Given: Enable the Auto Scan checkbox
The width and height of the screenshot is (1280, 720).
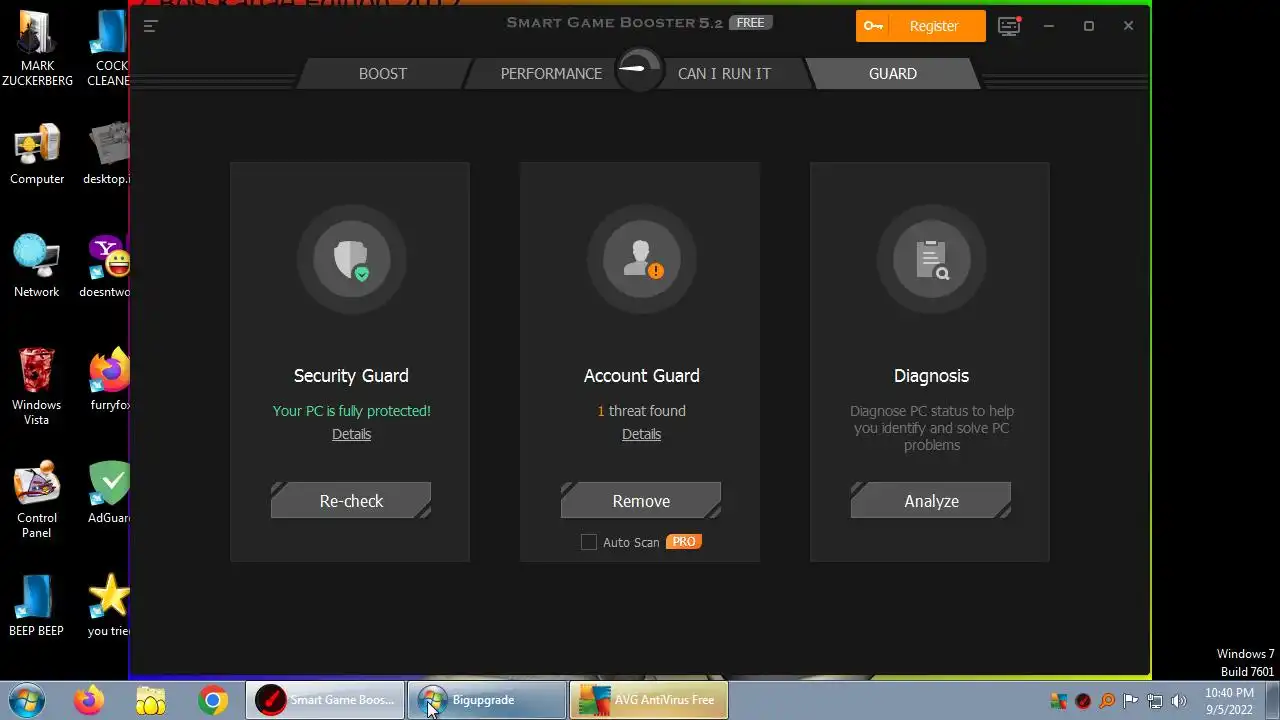Looking at the screenshot, I should pos(589,542).
